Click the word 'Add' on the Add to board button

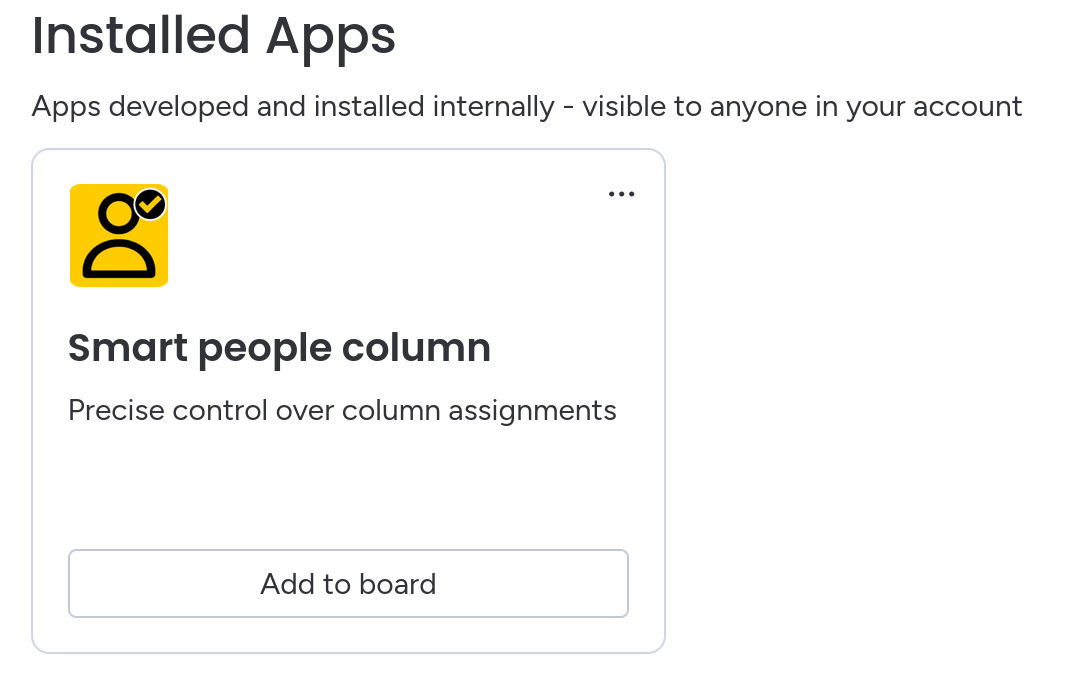coord(282,584)
